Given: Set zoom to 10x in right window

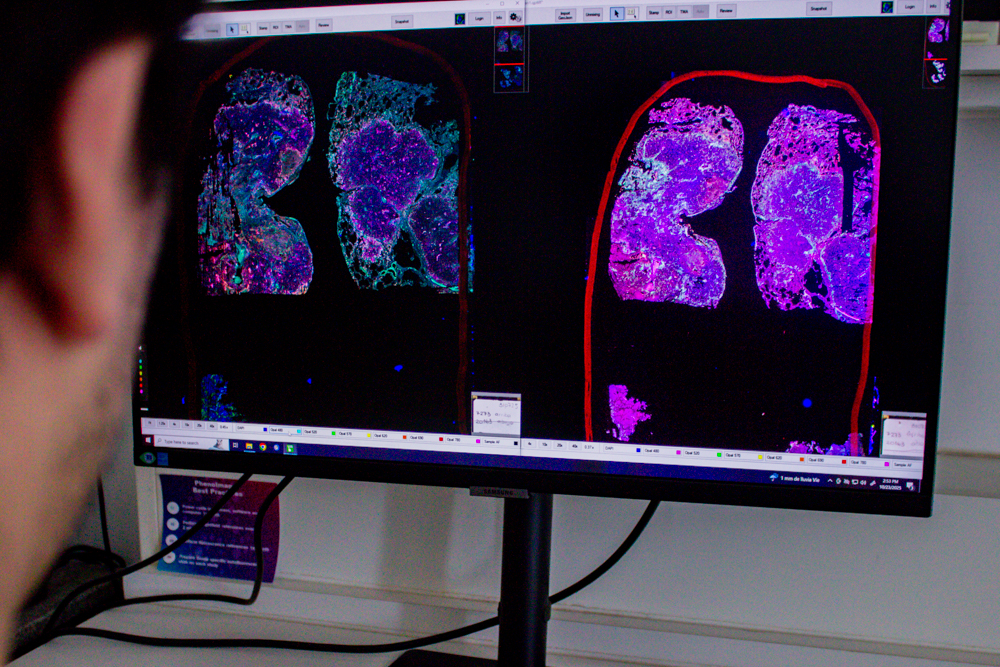Looking at the screenshot, I should pyautogui.click(x=544, y=444).
